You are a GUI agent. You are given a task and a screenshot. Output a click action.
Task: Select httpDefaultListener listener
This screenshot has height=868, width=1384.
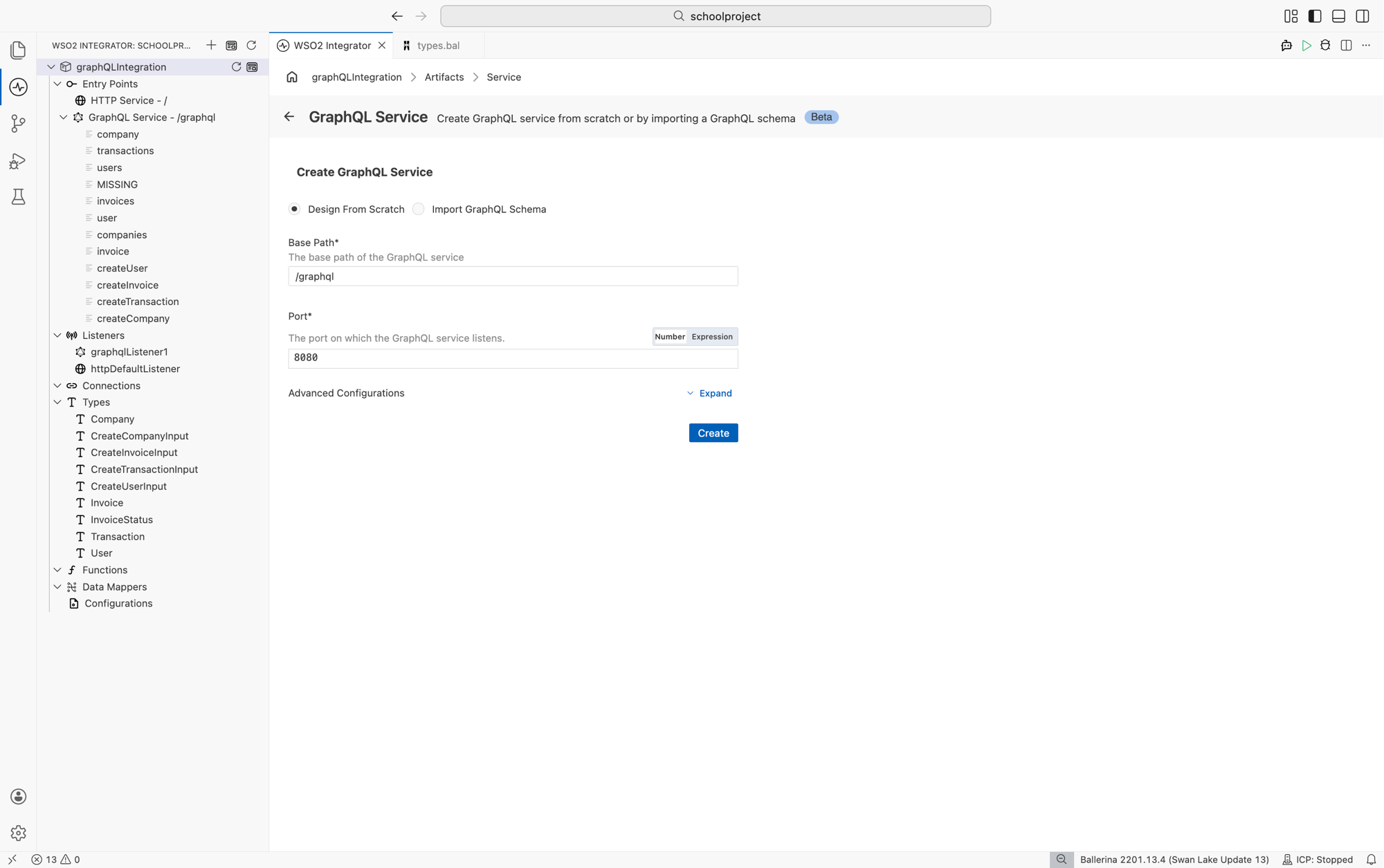point(135,369)
